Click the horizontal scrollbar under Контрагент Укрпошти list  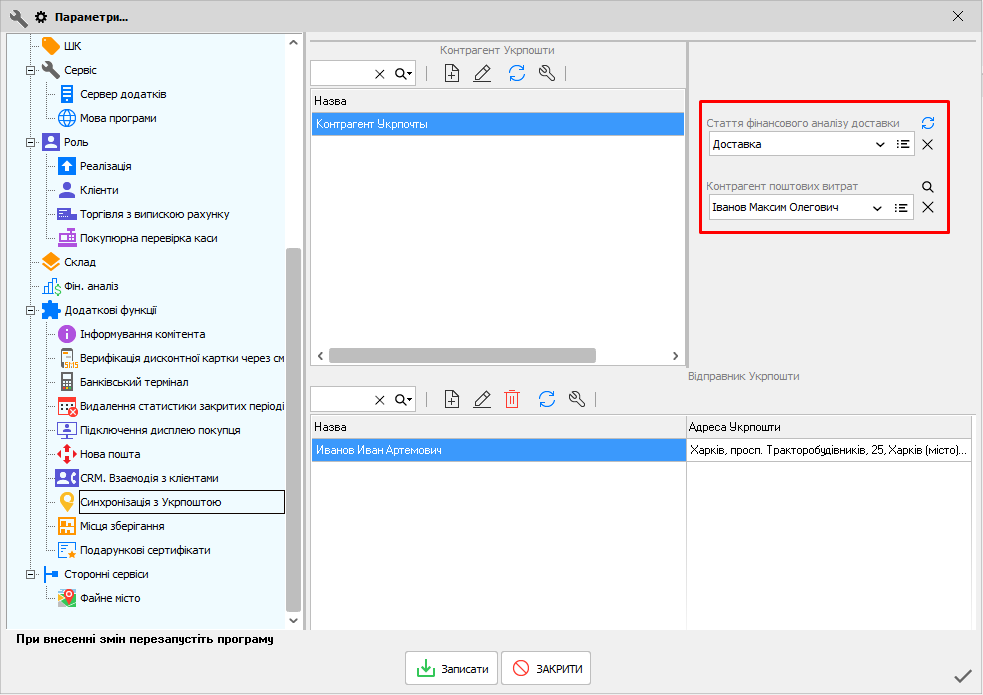461,355
